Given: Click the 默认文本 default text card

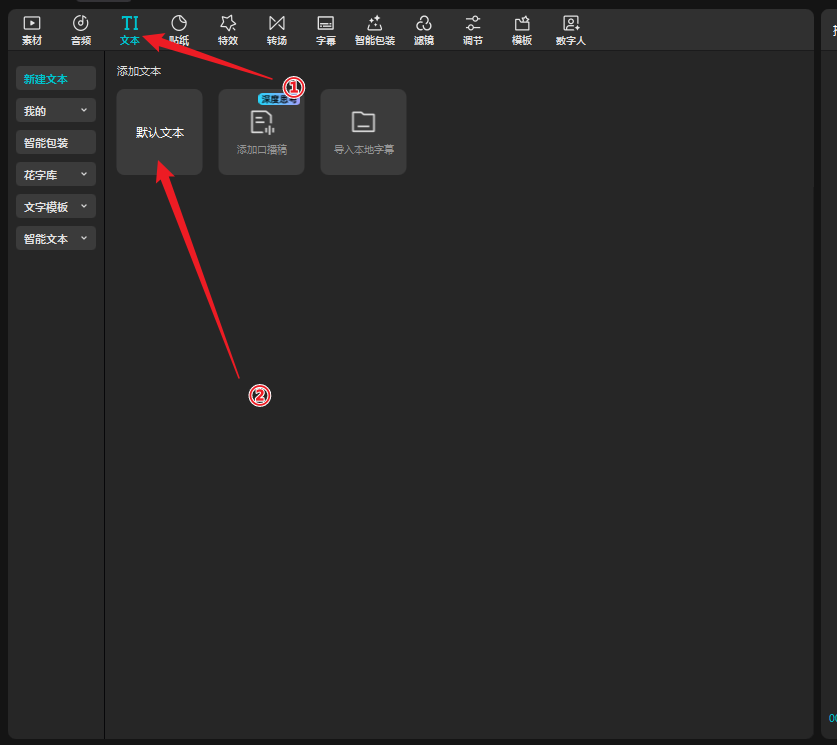Looking at the screenshot, I should (x=160, y=132).
